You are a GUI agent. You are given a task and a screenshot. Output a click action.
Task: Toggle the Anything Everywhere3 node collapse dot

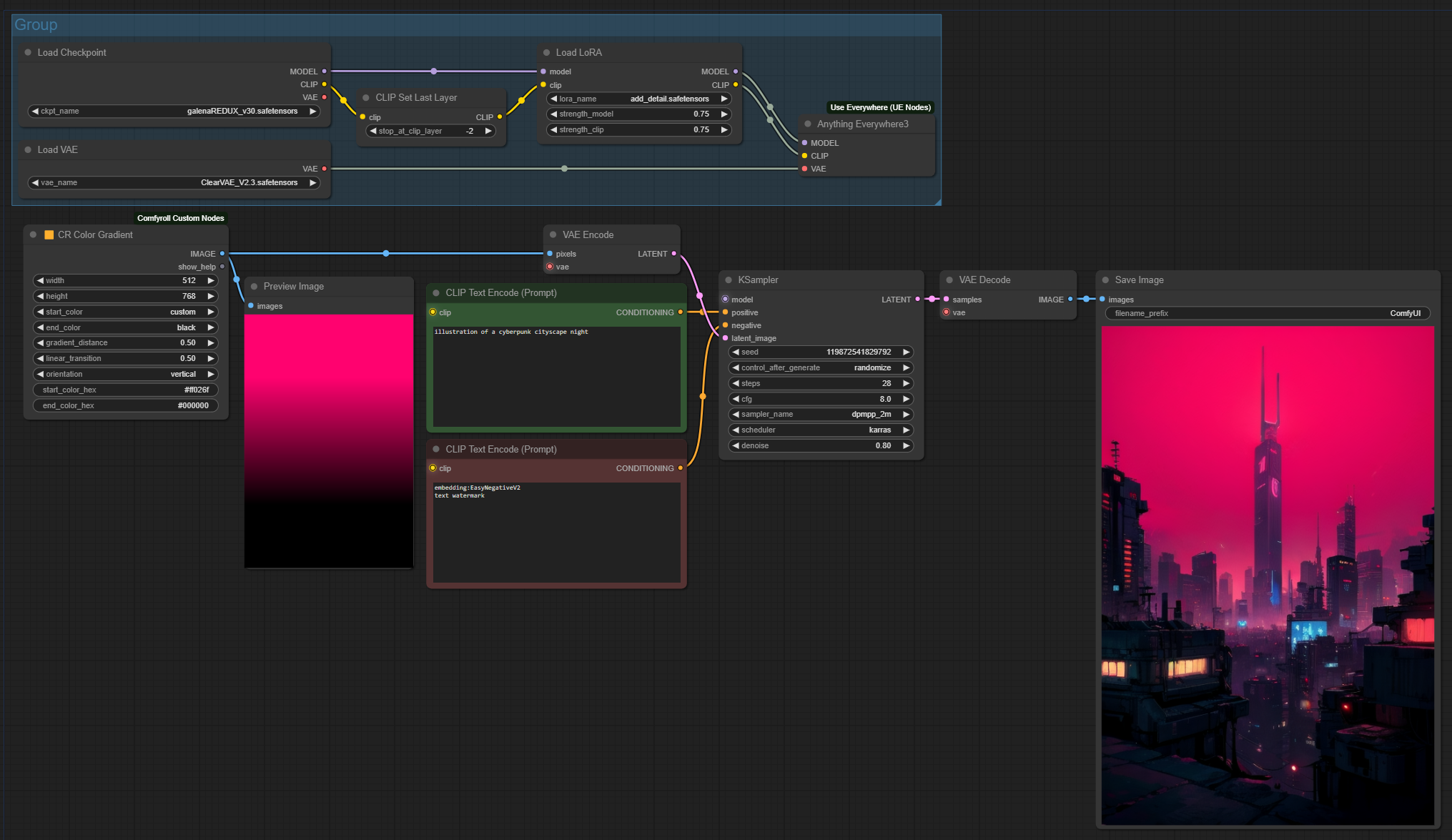coord(808,124)
